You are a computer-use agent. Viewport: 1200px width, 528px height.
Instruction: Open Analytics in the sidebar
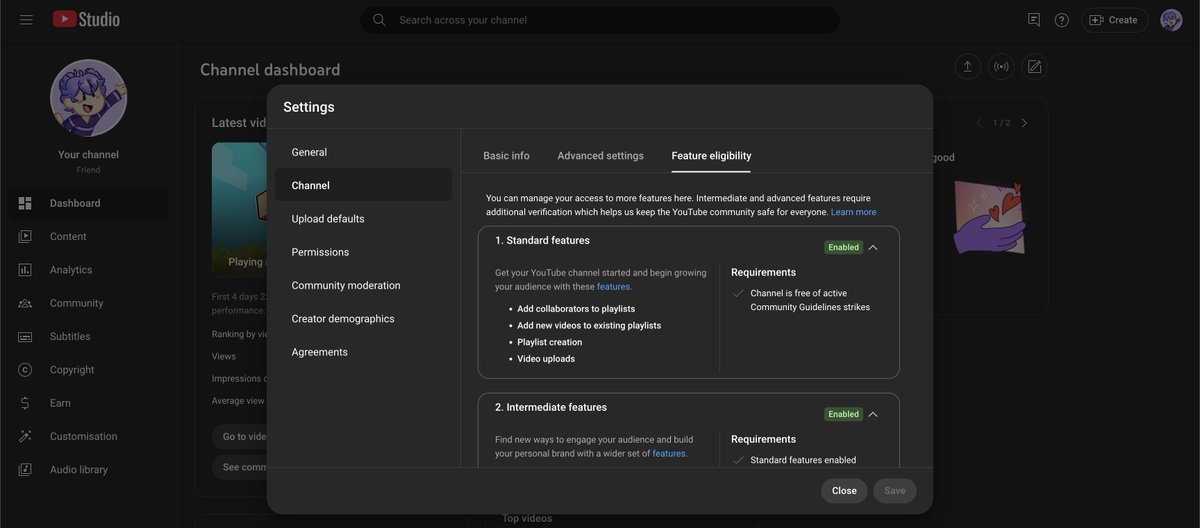[x=88, y=270]
